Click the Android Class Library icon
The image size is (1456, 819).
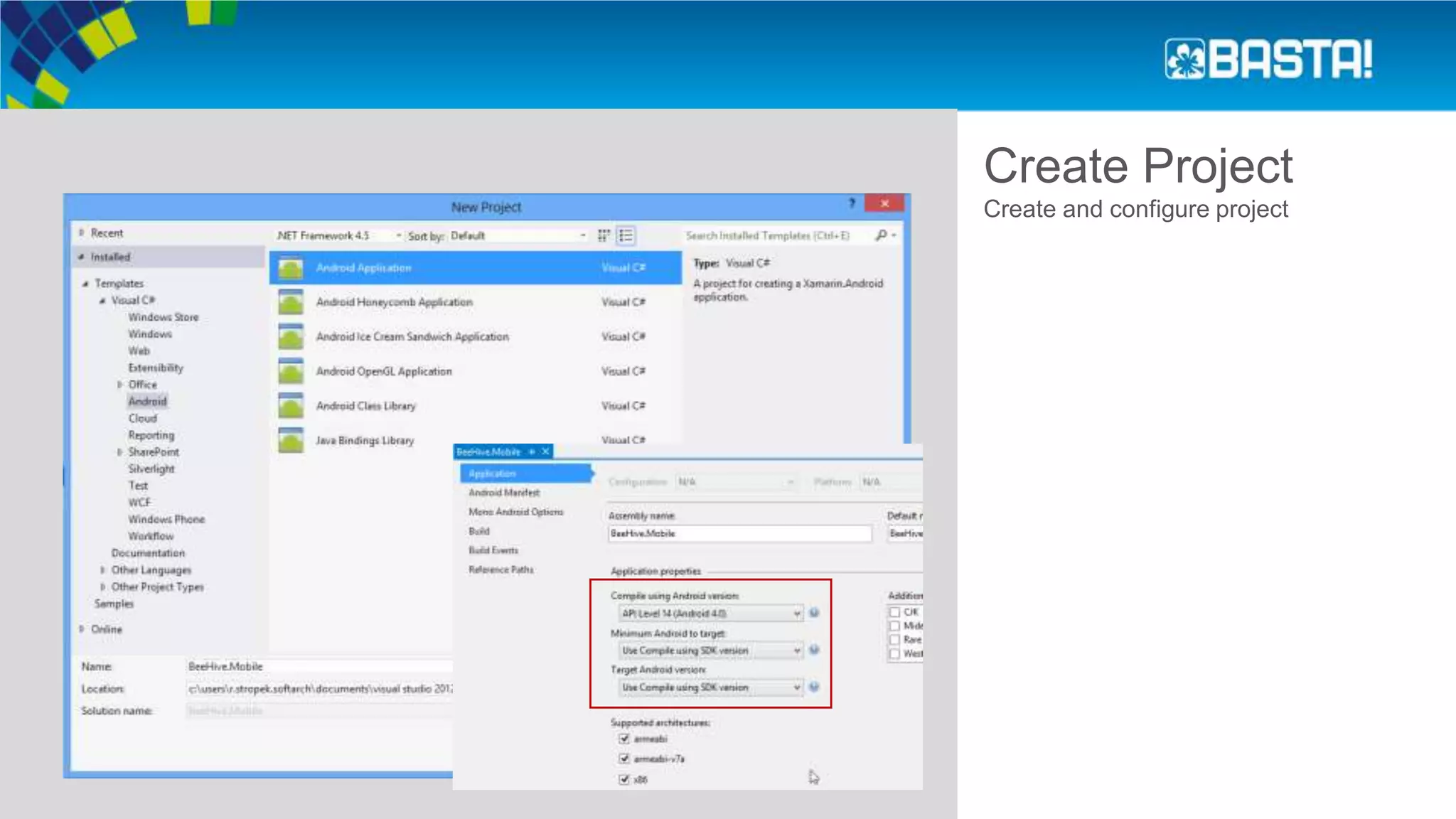point(291,406)
